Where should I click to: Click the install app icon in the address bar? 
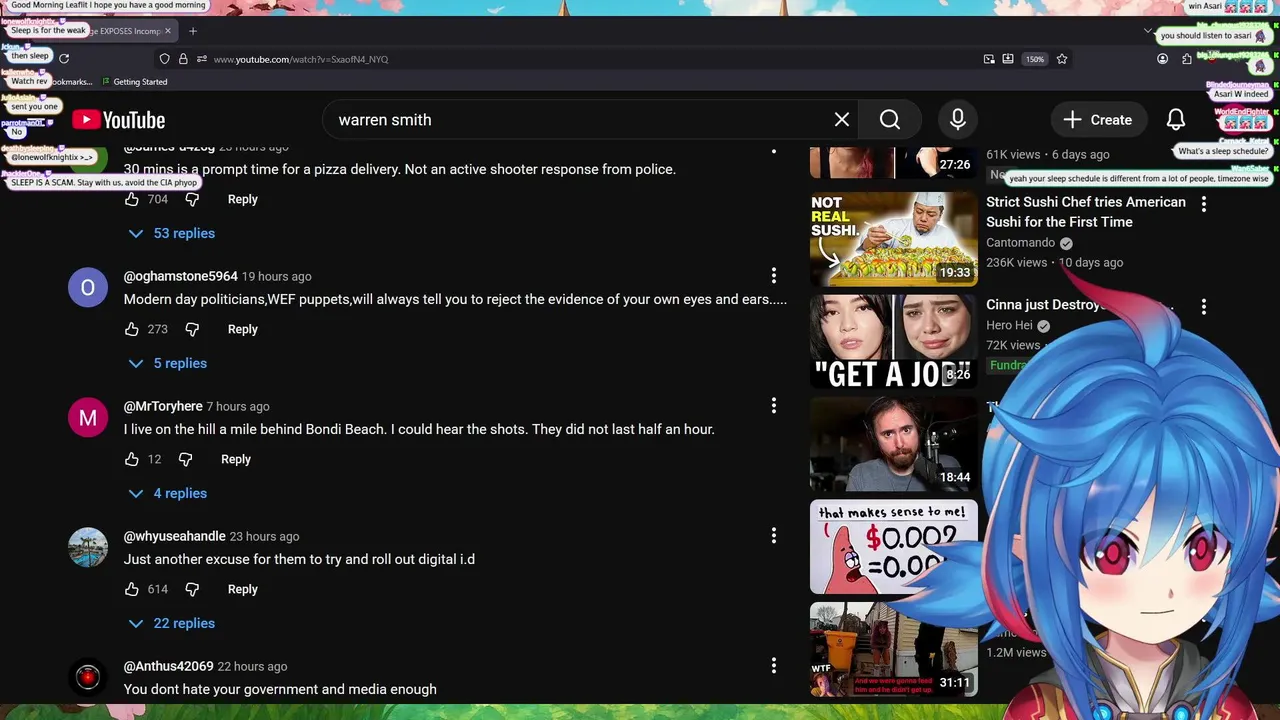tap(1008, 59)
